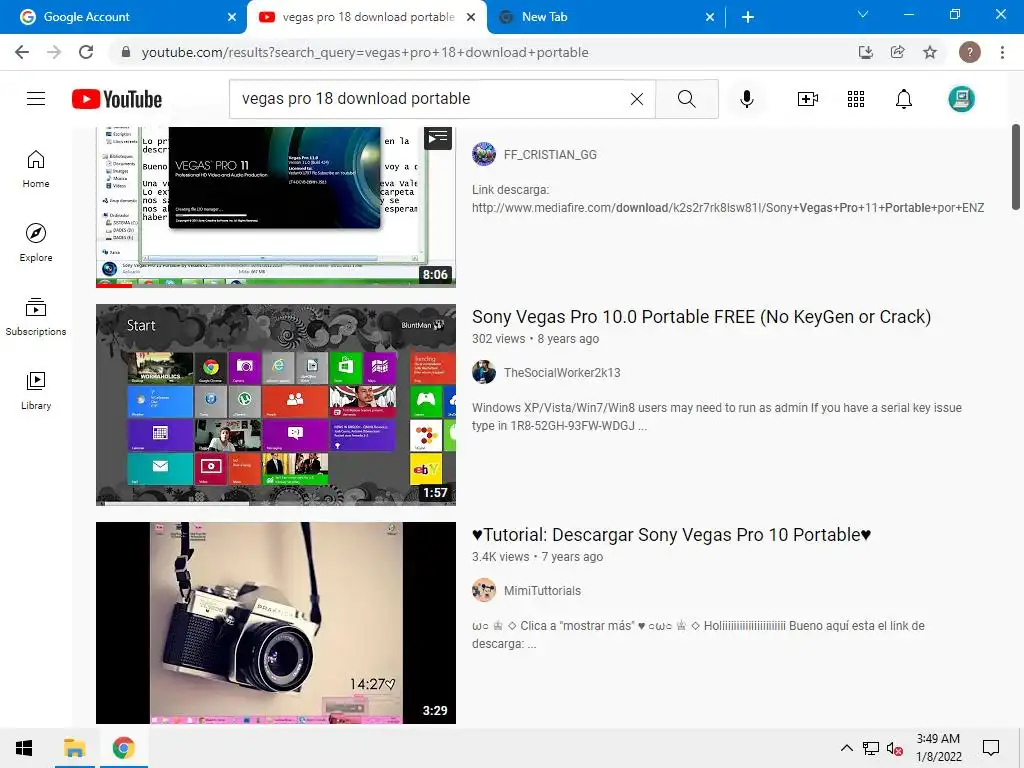Viewport: 1024px width, 768px height.
Task: Close the Google Account tab
Action: (x=232, y=17)
